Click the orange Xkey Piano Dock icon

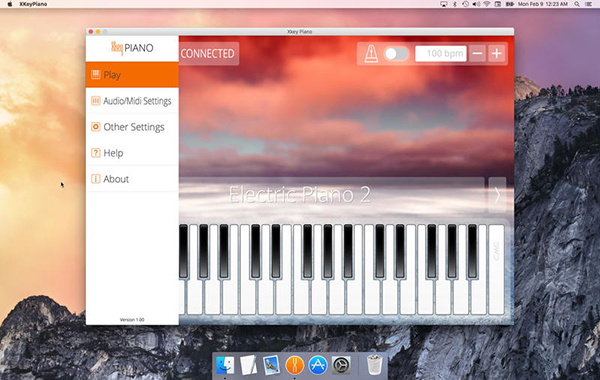click(x=294, y=365)
